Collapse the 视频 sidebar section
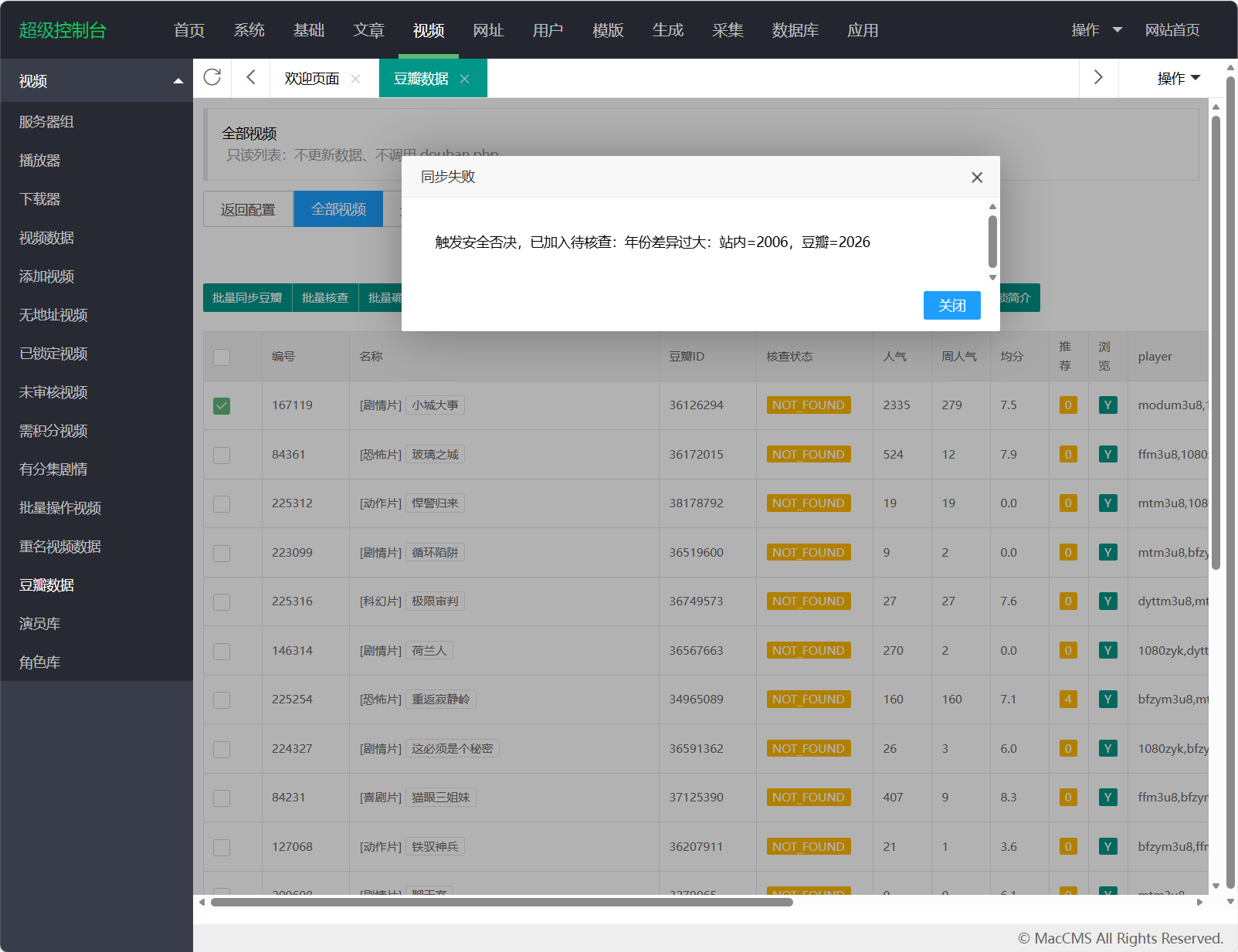This screenshot has width=1238, height=952. [178, 81]
